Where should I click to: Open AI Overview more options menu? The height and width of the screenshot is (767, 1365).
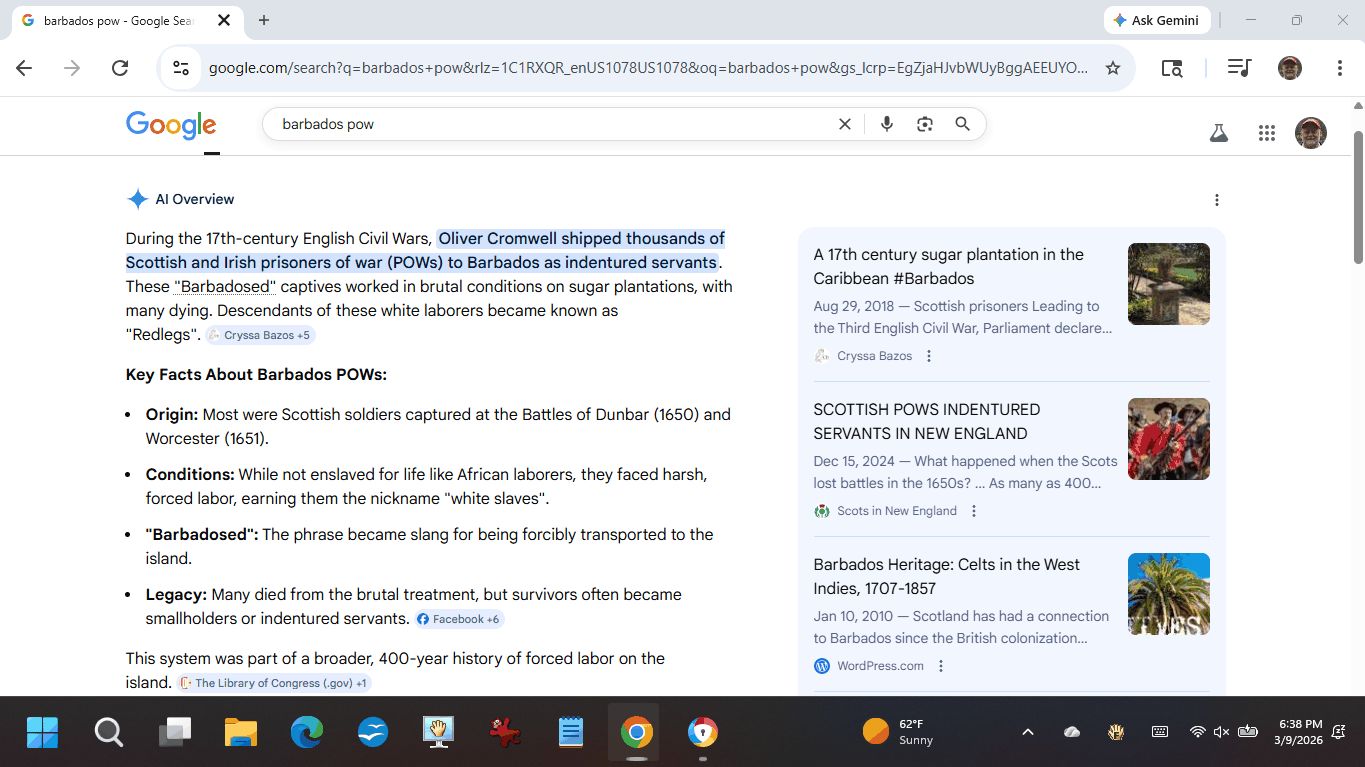1216,200
